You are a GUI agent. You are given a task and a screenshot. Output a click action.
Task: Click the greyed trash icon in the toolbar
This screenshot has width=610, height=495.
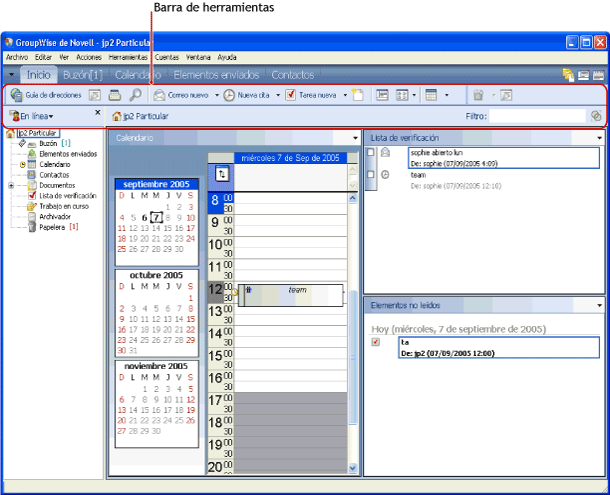pyautogui.click(x=479, y=95)
